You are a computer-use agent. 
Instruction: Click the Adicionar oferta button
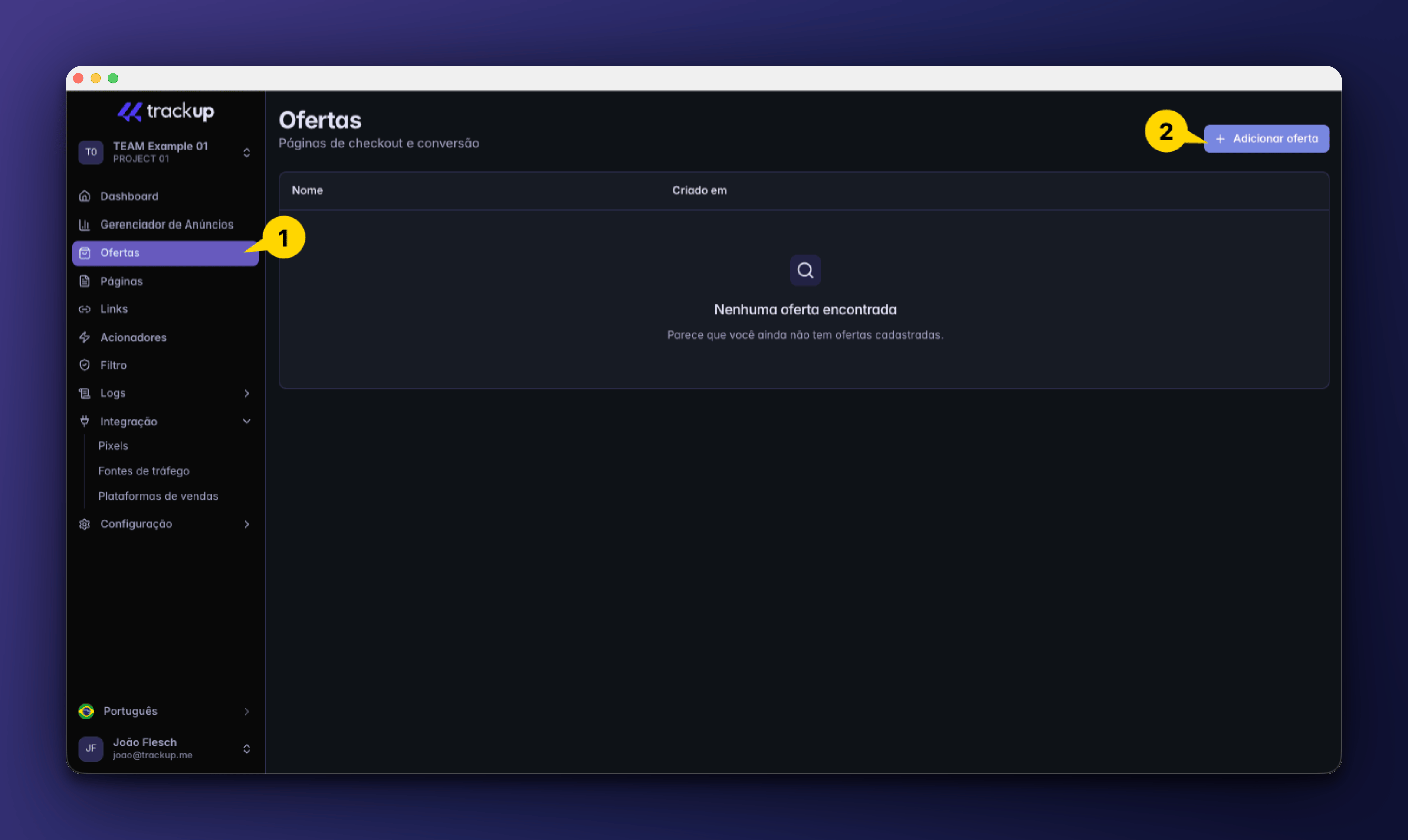1266,139
